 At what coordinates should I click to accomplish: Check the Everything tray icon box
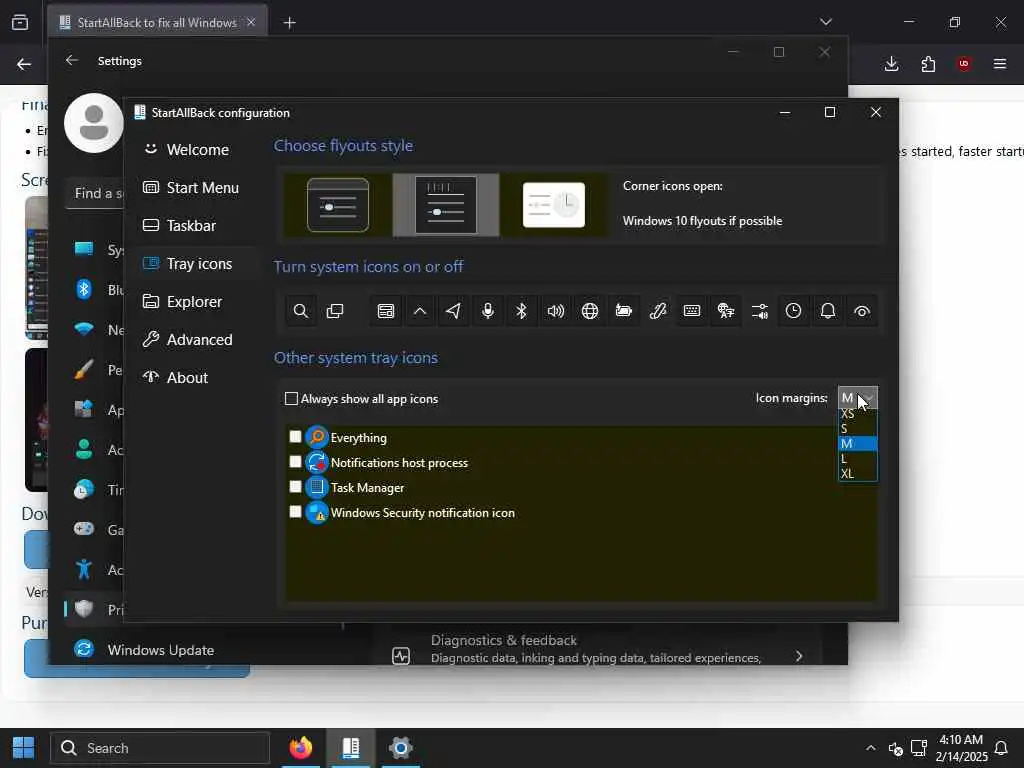click(x=295, y=437)
